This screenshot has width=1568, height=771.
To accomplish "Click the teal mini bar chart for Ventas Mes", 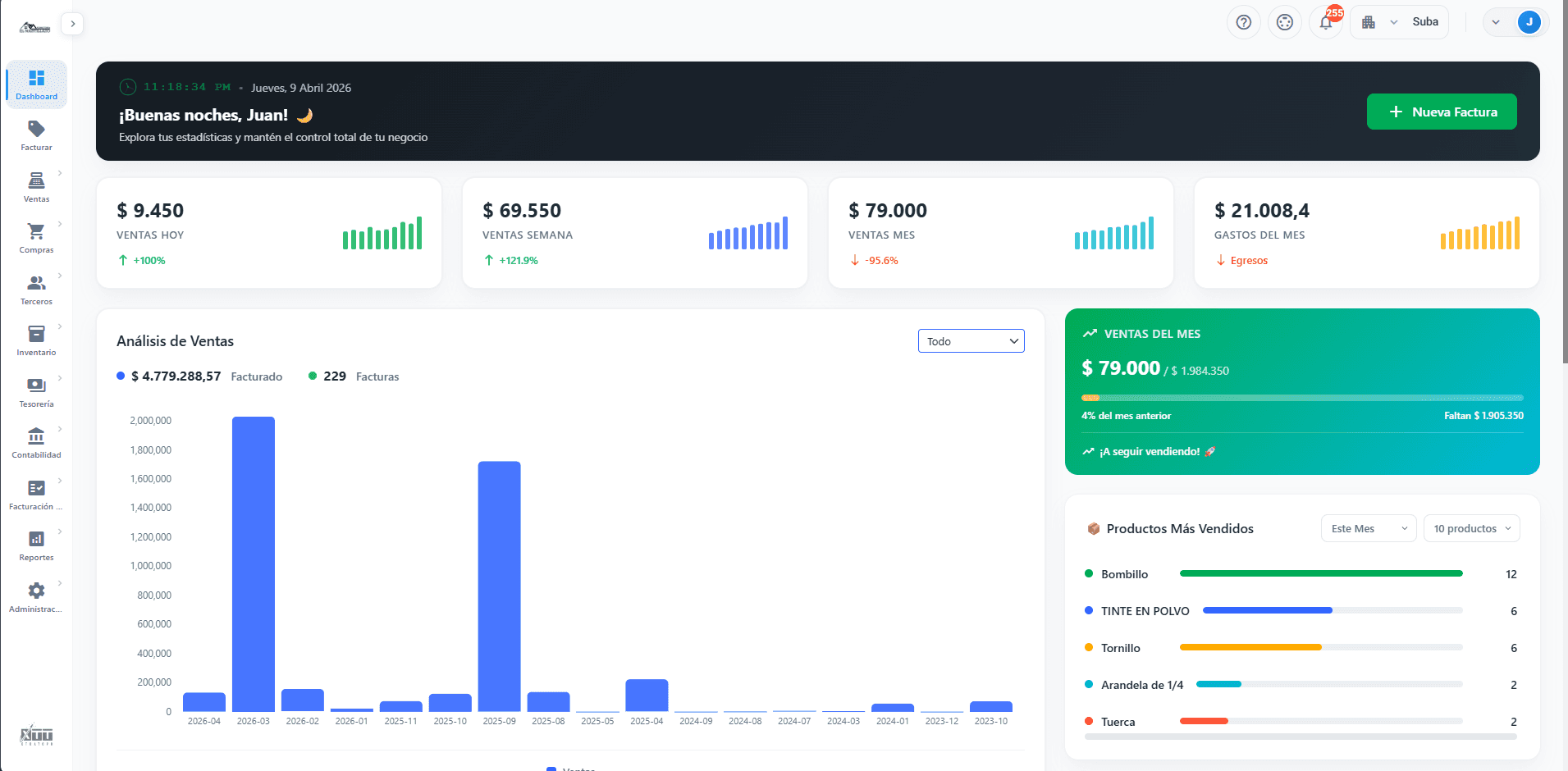I will point(1114,233).
